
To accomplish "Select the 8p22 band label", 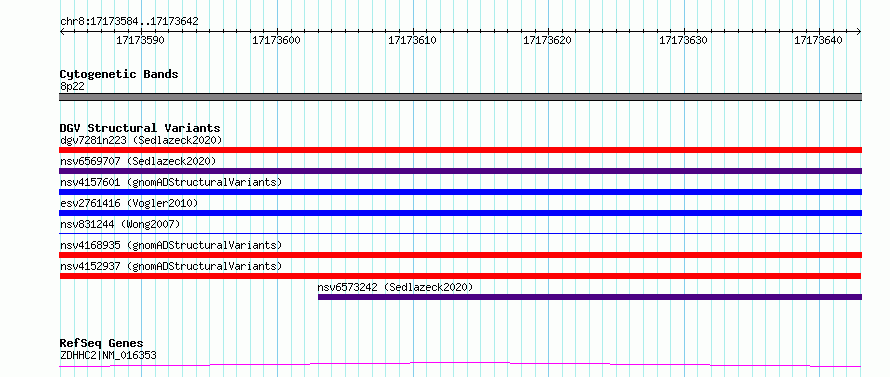I will 72,86.
